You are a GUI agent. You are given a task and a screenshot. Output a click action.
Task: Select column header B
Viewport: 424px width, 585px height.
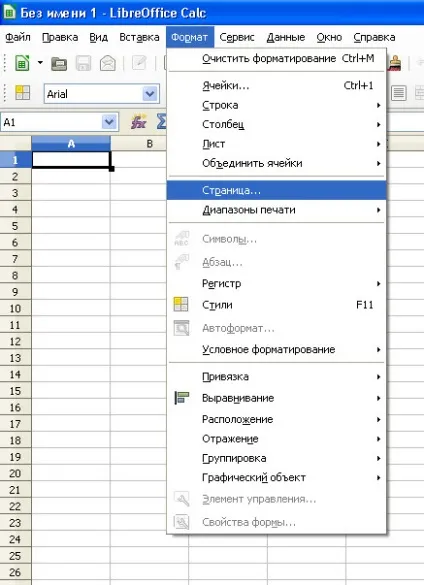[149, 144]
